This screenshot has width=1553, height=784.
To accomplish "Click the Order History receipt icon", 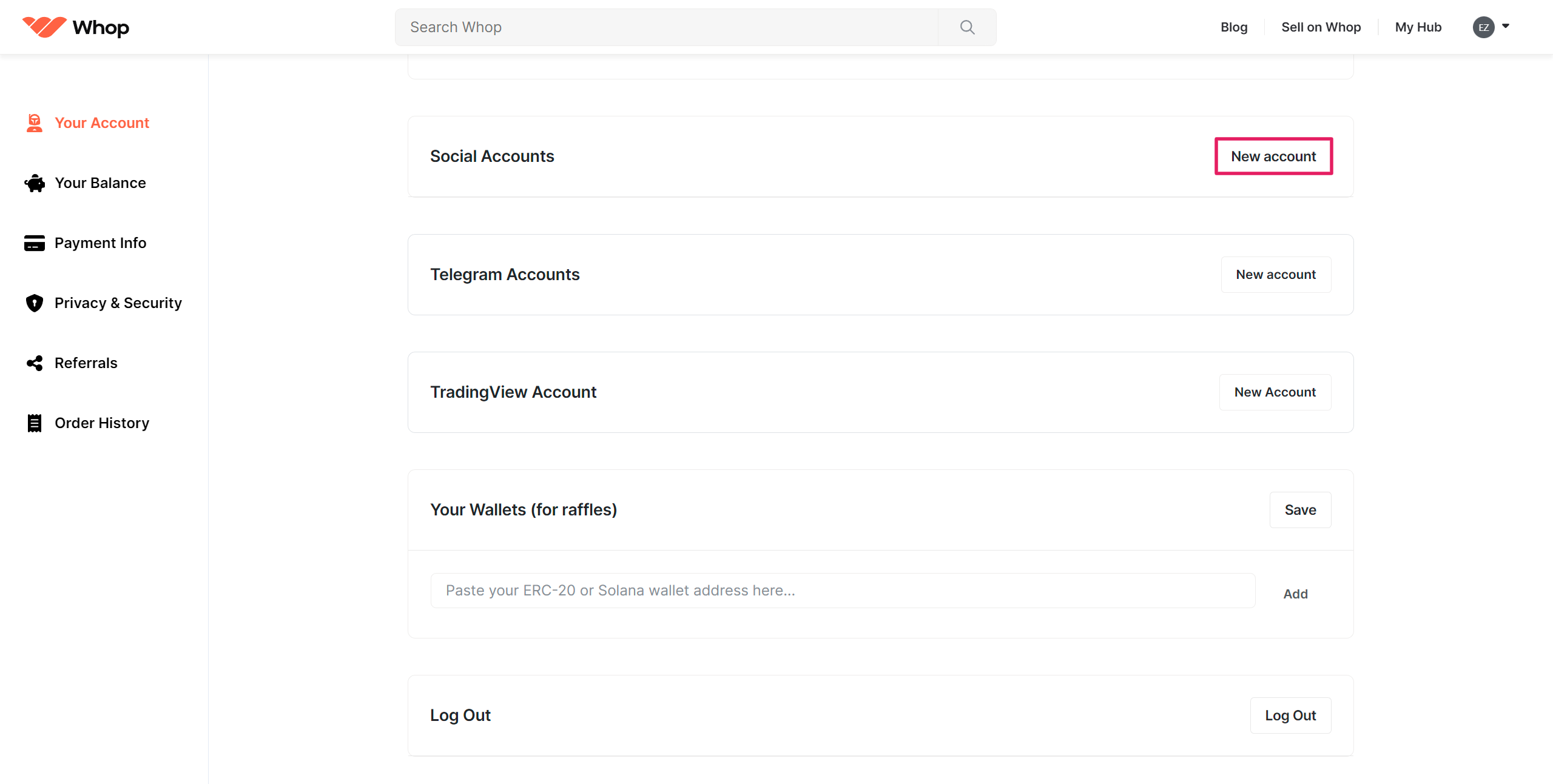I will tap(35, 423).
